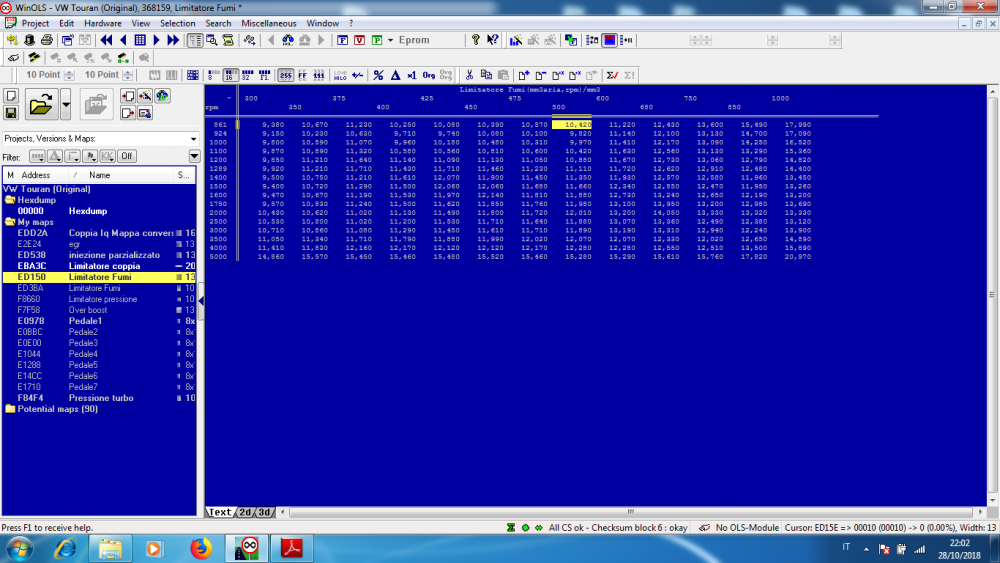Click the save floppy disk icon
Screen dimensions: 1000x563
pyautogui.click(x=11, y=113)
